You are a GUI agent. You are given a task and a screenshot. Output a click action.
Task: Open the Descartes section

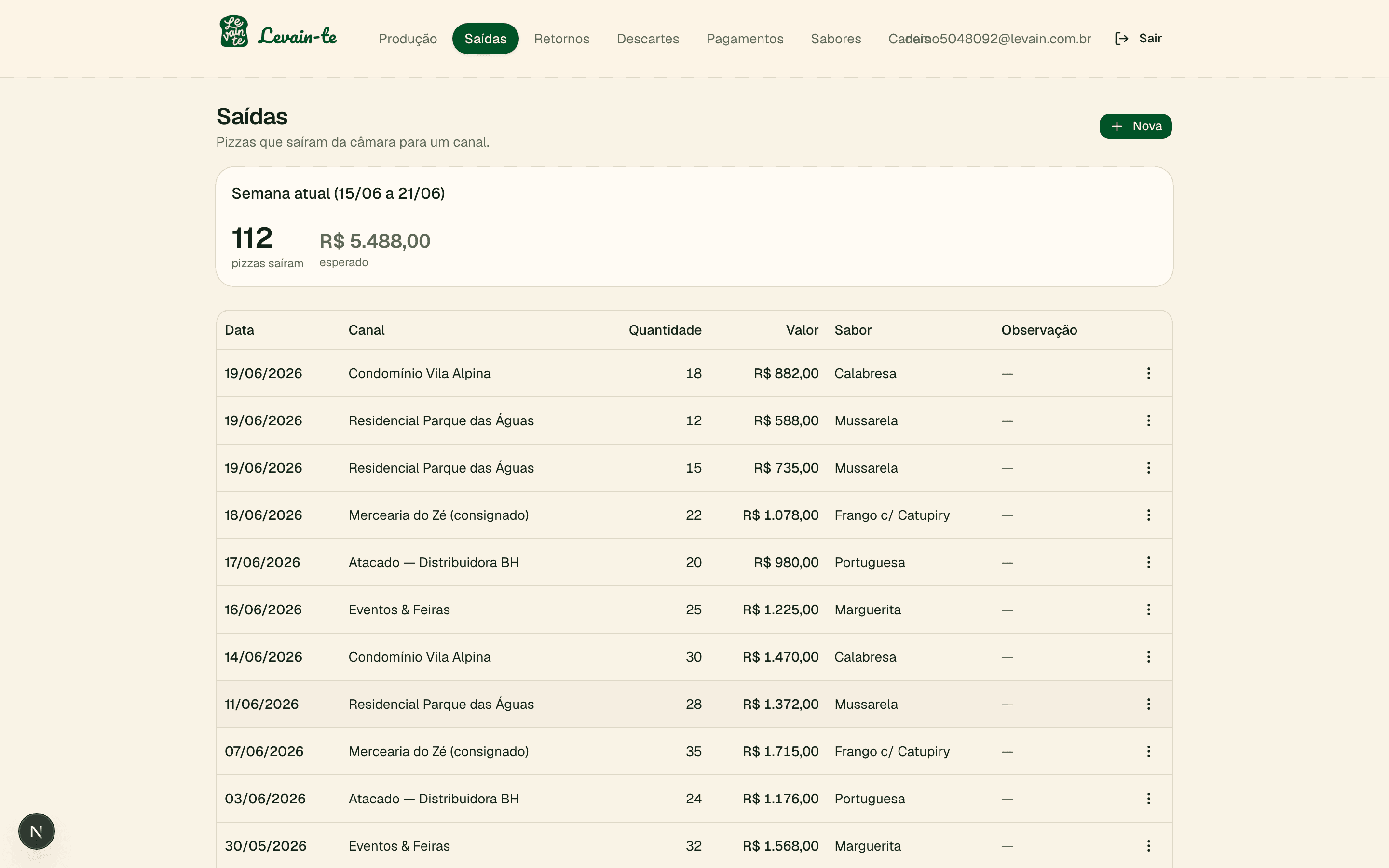[647, 39]
